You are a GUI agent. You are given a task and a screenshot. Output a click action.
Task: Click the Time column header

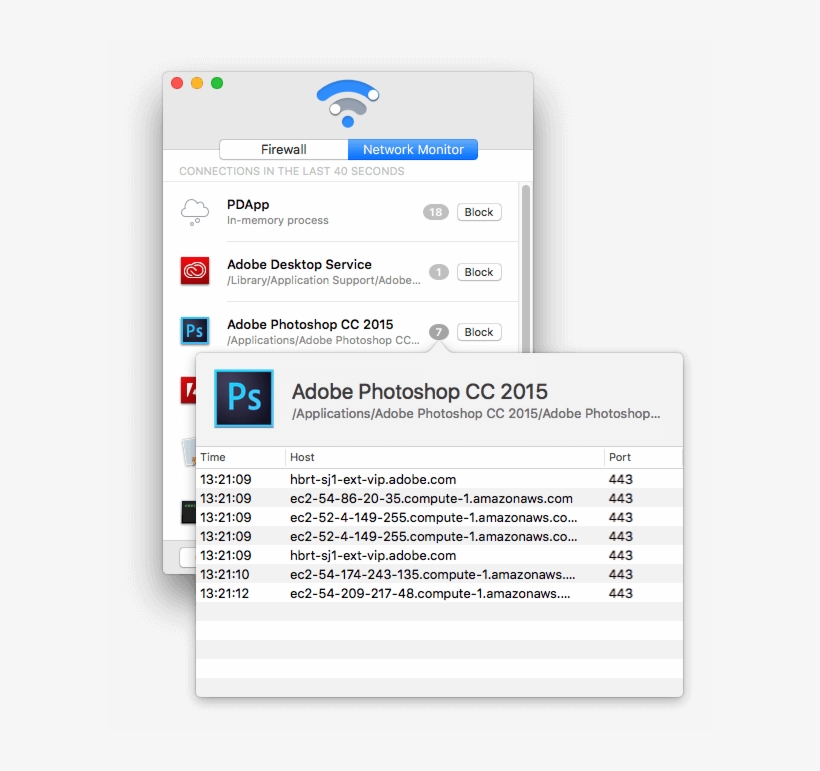tap(212, 457)
